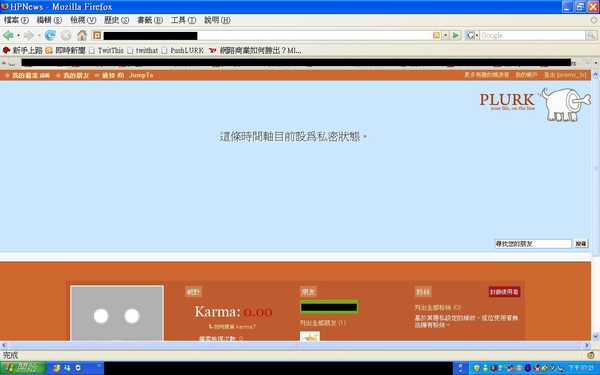Open 我的帳戶 account link
Image resolution: width=600 pixels, height=375 pixels.
526,75
